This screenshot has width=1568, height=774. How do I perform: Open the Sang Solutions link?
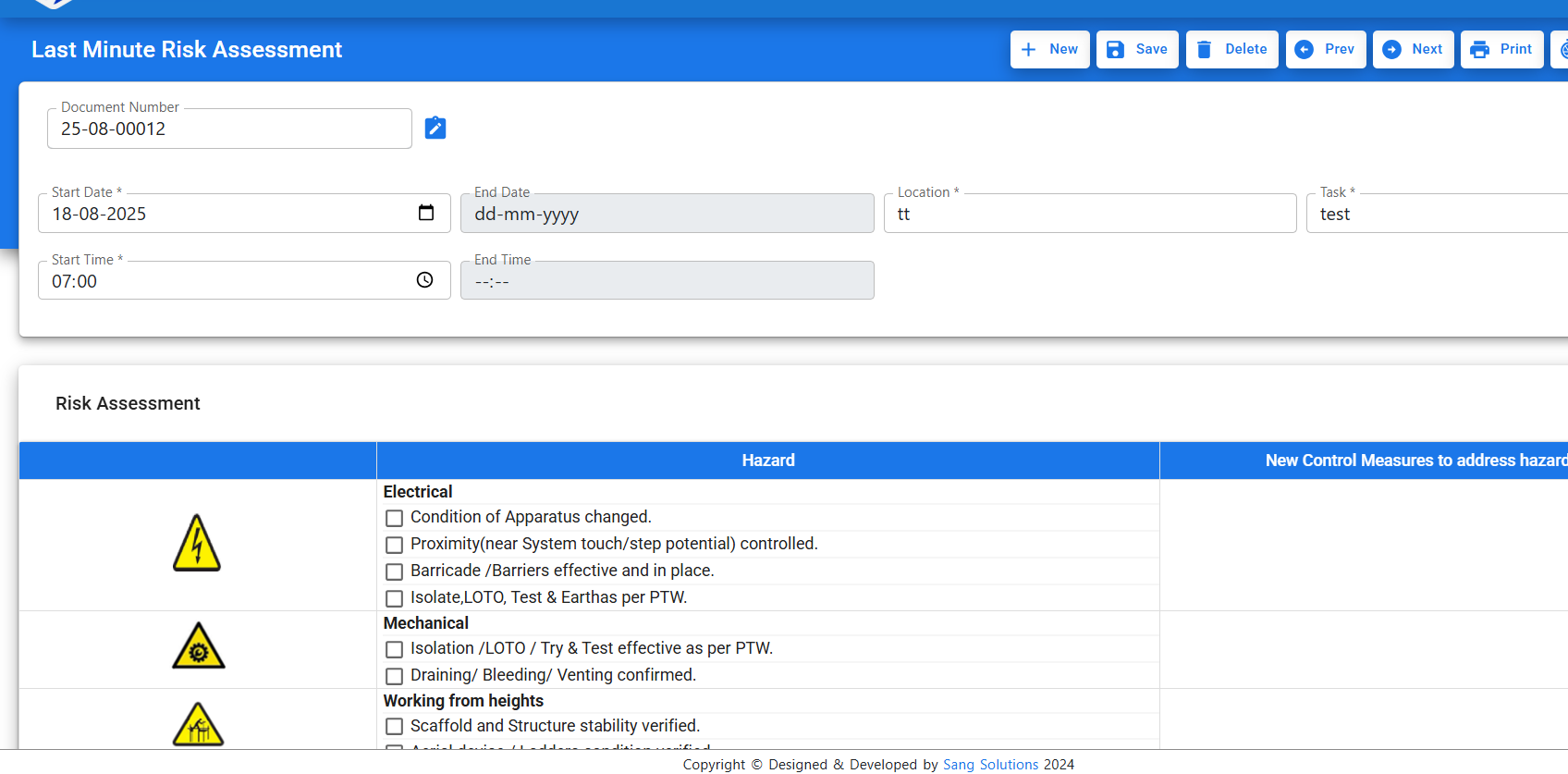[990, 765]
